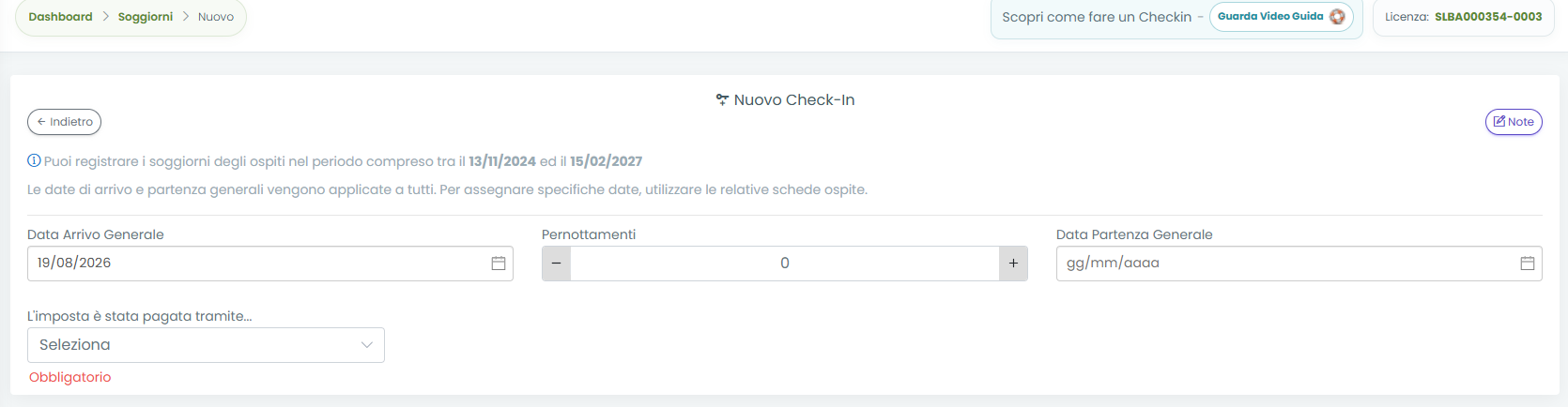Screen dimensions: 1568x407
Task: Focus the Data Partenza Generale date field
Action: click(1299, 264)
